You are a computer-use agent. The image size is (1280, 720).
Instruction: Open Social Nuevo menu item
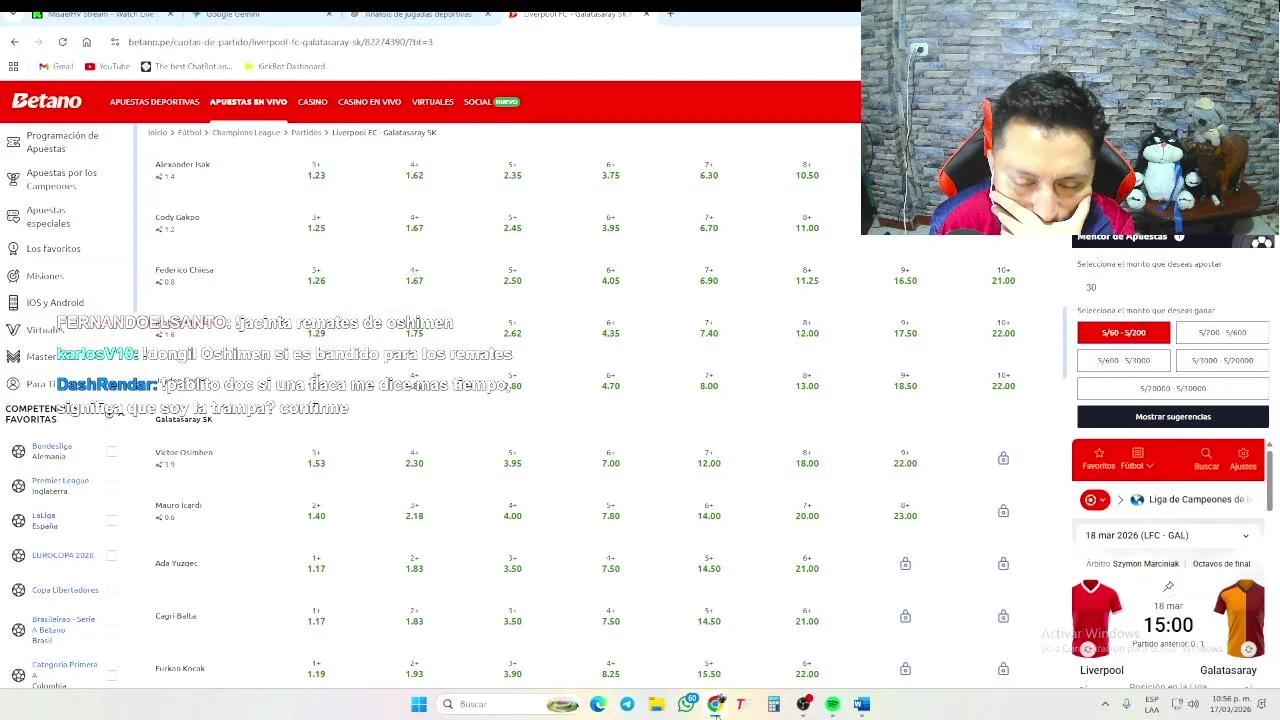point(491,102)
